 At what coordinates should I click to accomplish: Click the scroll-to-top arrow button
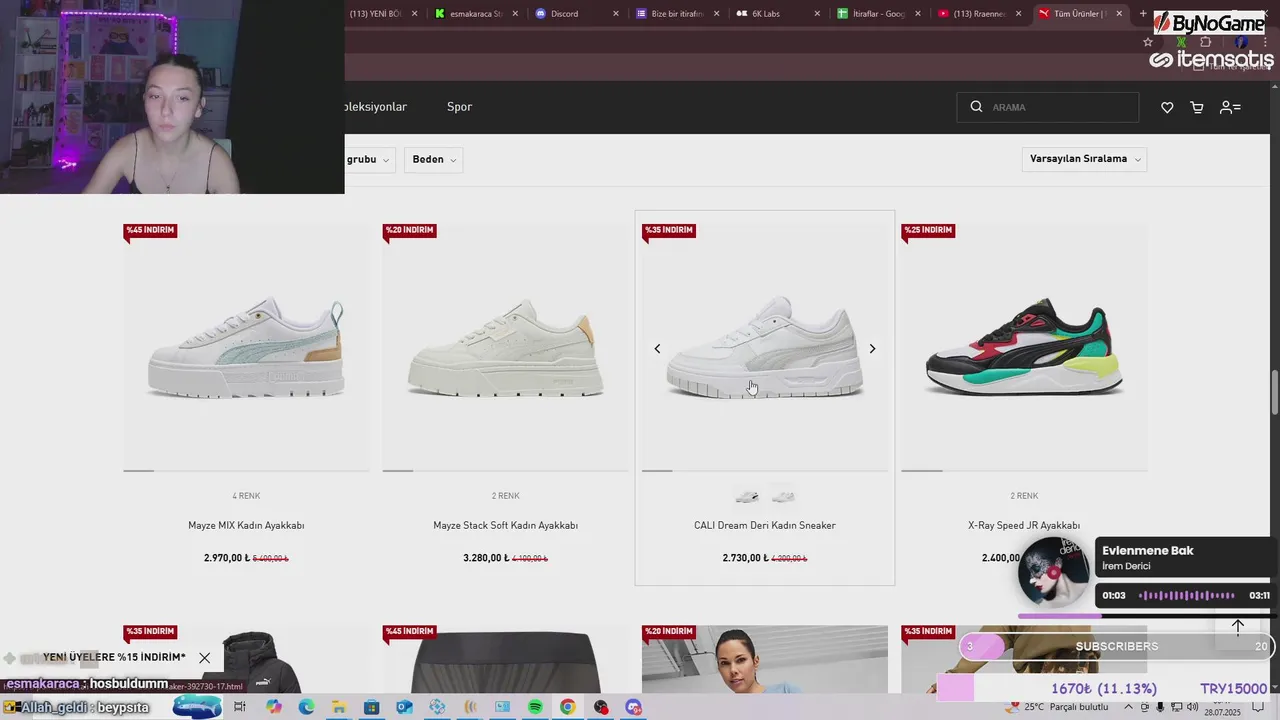1238,627
